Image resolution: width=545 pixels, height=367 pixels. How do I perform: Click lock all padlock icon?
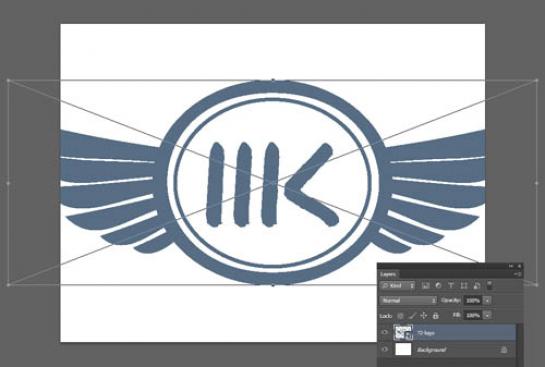436,316
